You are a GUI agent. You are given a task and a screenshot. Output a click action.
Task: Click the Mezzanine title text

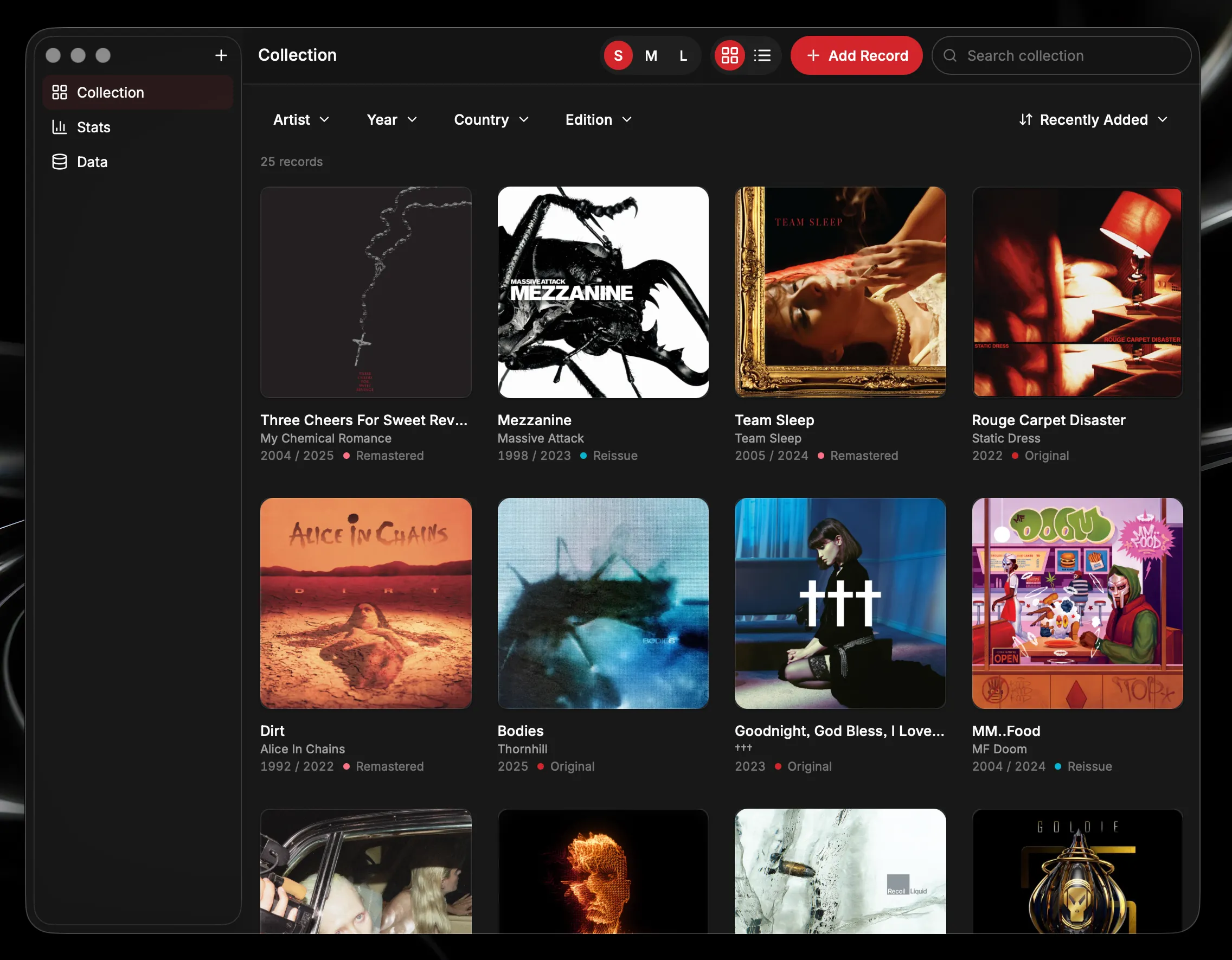[534, 420]
